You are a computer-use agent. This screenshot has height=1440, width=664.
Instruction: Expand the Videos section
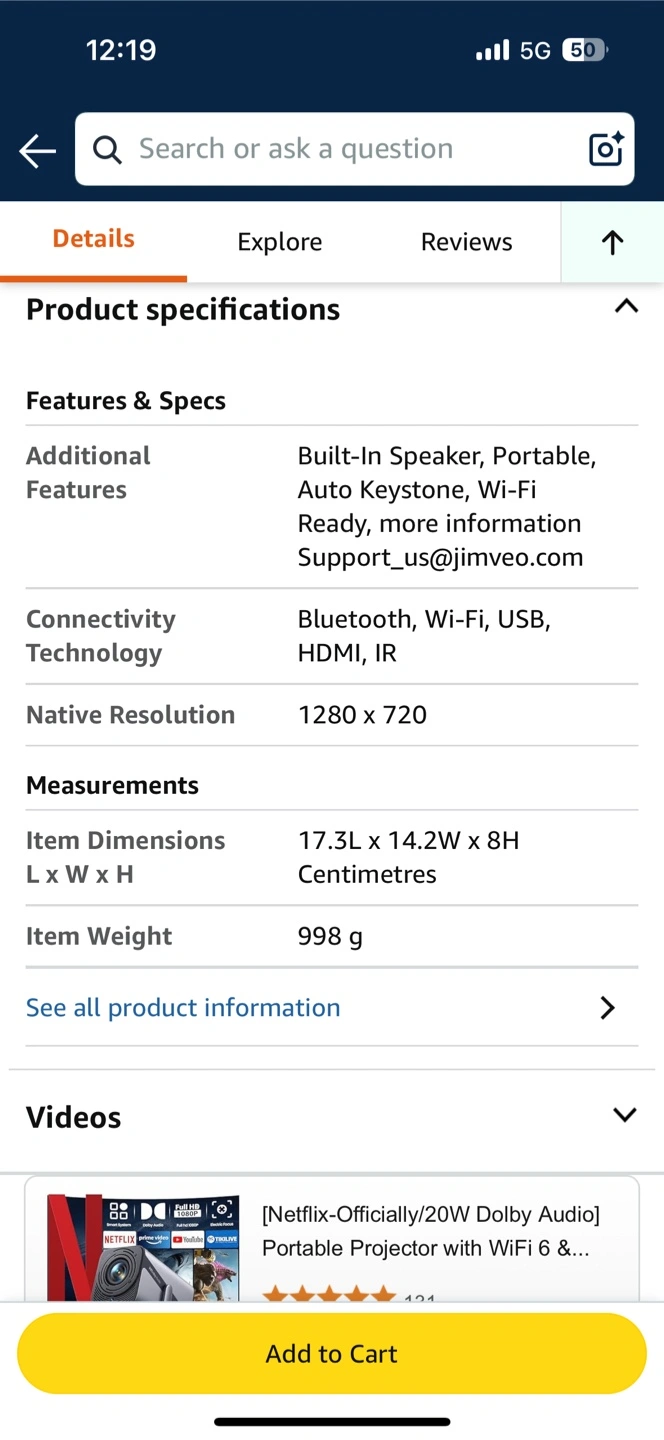point(625,1115)
